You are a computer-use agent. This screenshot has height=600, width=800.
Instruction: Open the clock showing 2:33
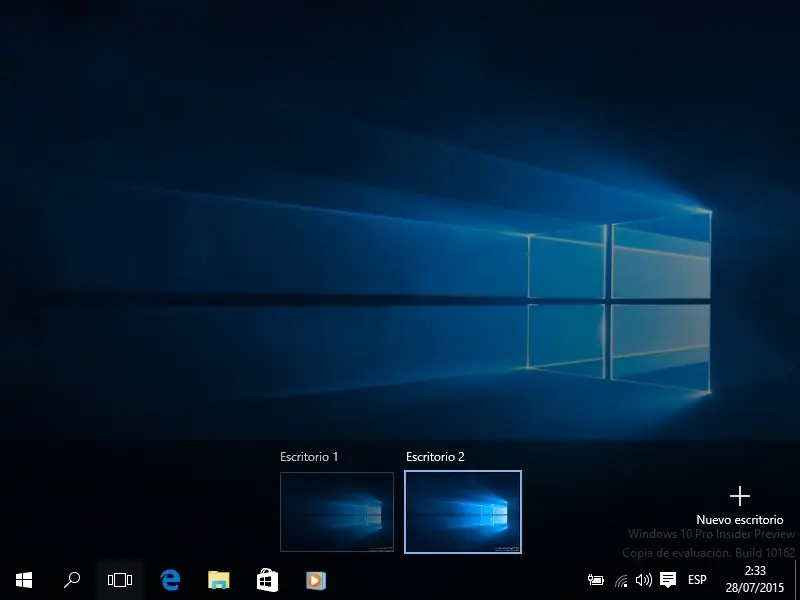[755, 580]
